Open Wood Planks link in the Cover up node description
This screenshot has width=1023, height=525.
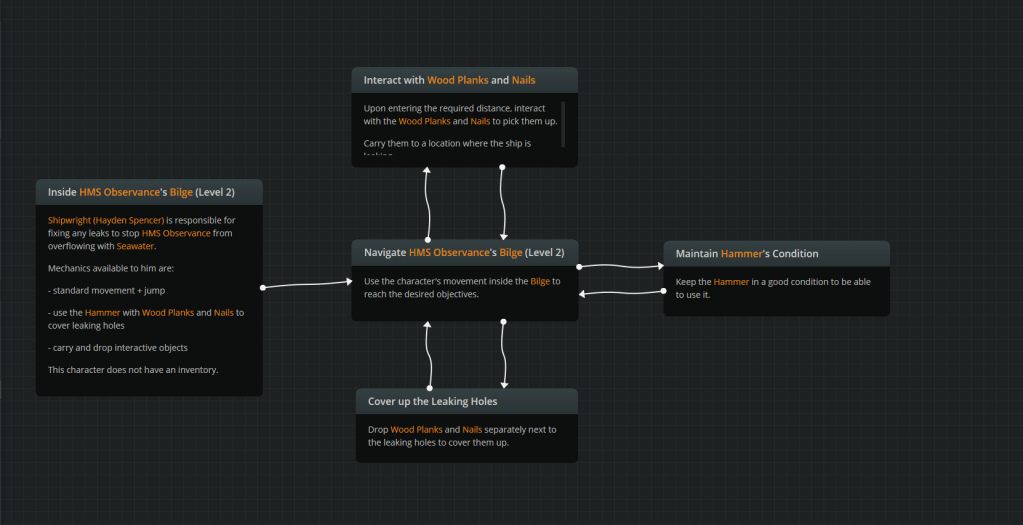pyautogui.click(x=416, y=429)
